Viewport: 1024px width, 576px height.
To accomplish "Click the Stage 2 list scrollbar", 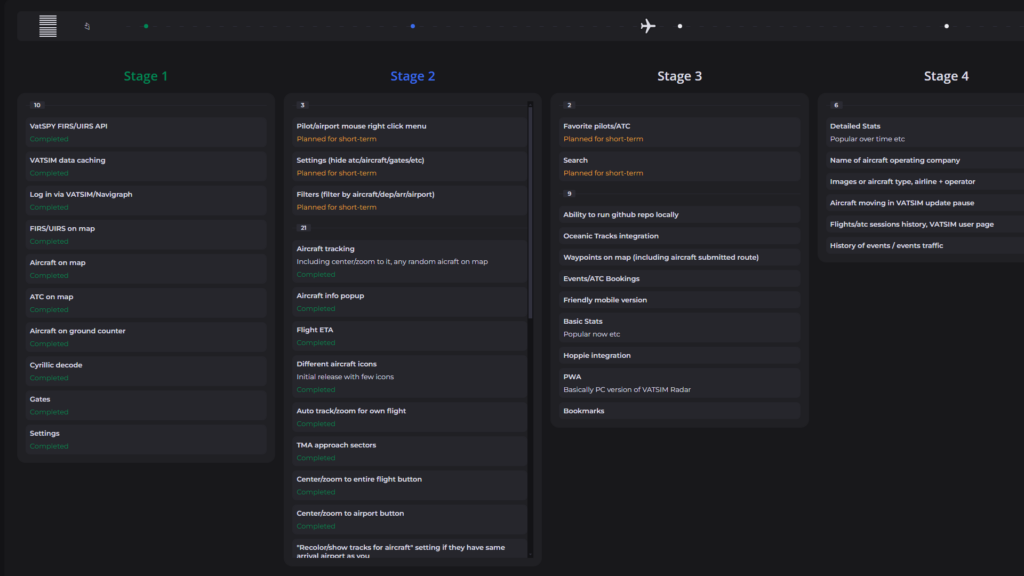I will point(530,300).
